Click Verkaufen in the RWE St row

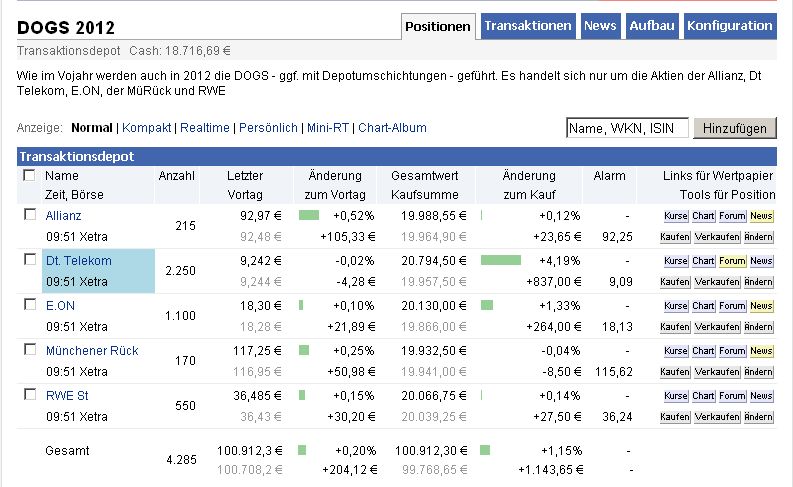[717, 417]
